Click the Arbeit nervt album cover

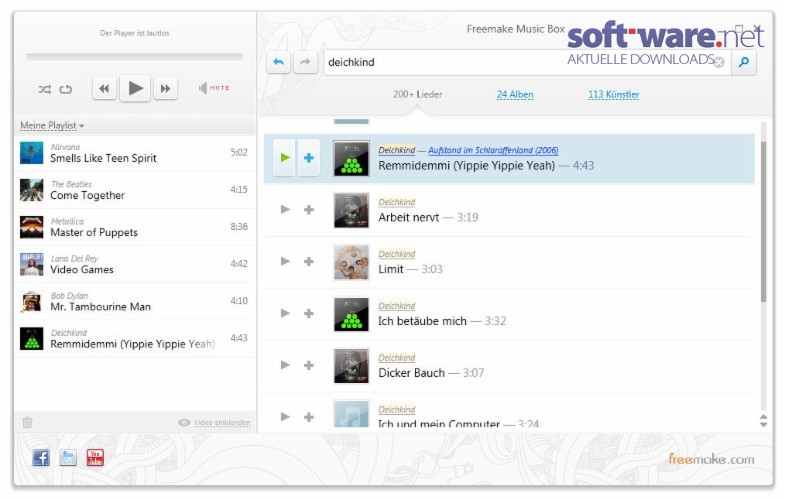click(351, 210)
